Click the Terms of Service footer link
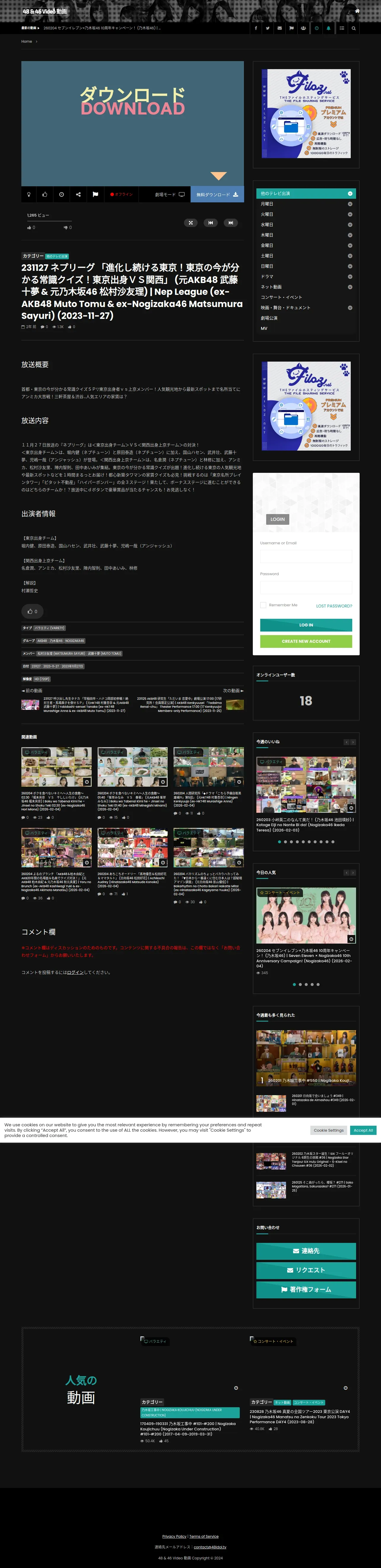 [x=204, y=1536]
